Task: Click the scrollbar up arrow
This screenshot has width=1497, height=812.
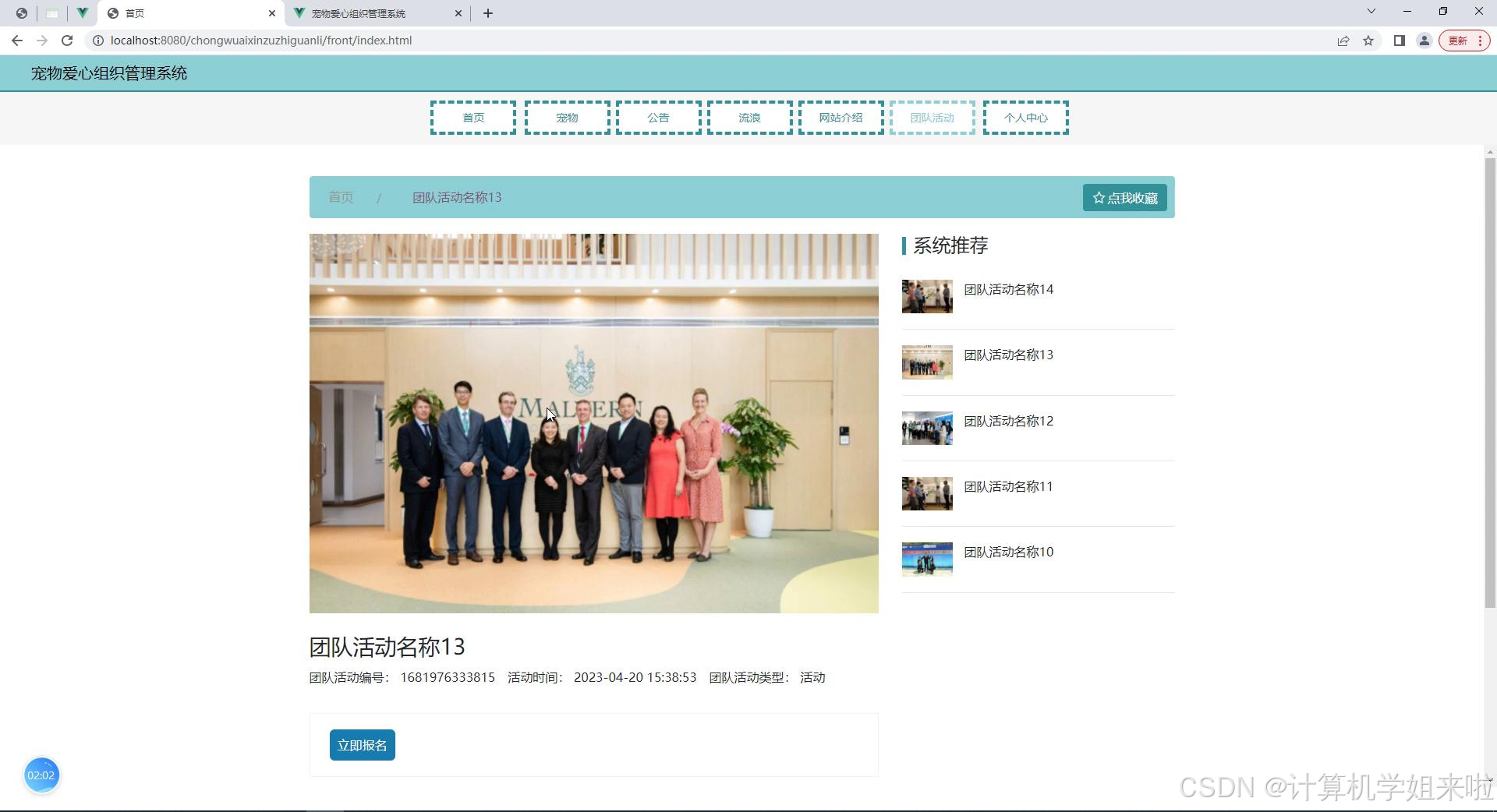Action: click(x=1490, y=152)
